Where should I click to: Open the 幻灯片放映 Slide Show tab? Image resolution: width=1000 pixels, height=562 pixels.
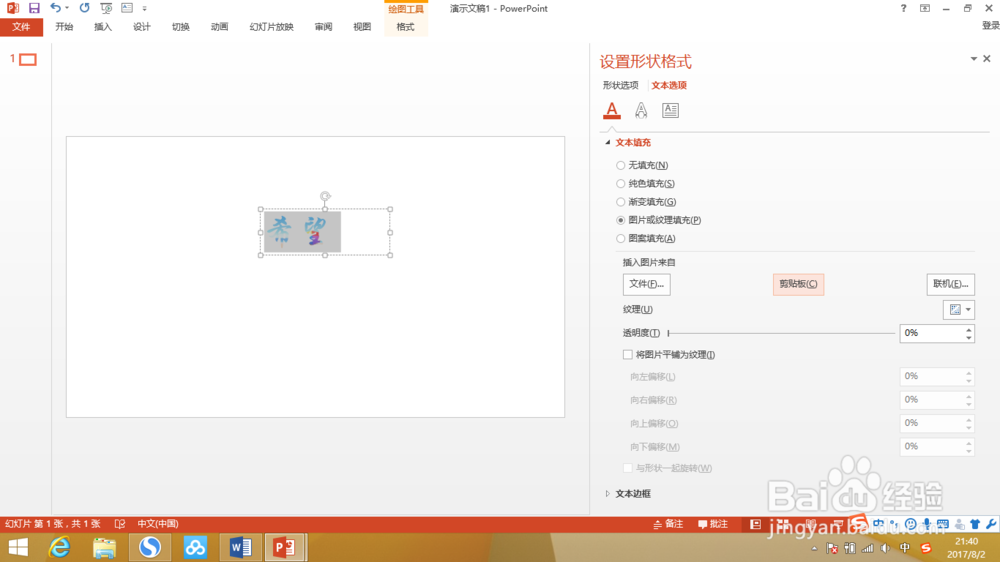[x=272, y=27]
